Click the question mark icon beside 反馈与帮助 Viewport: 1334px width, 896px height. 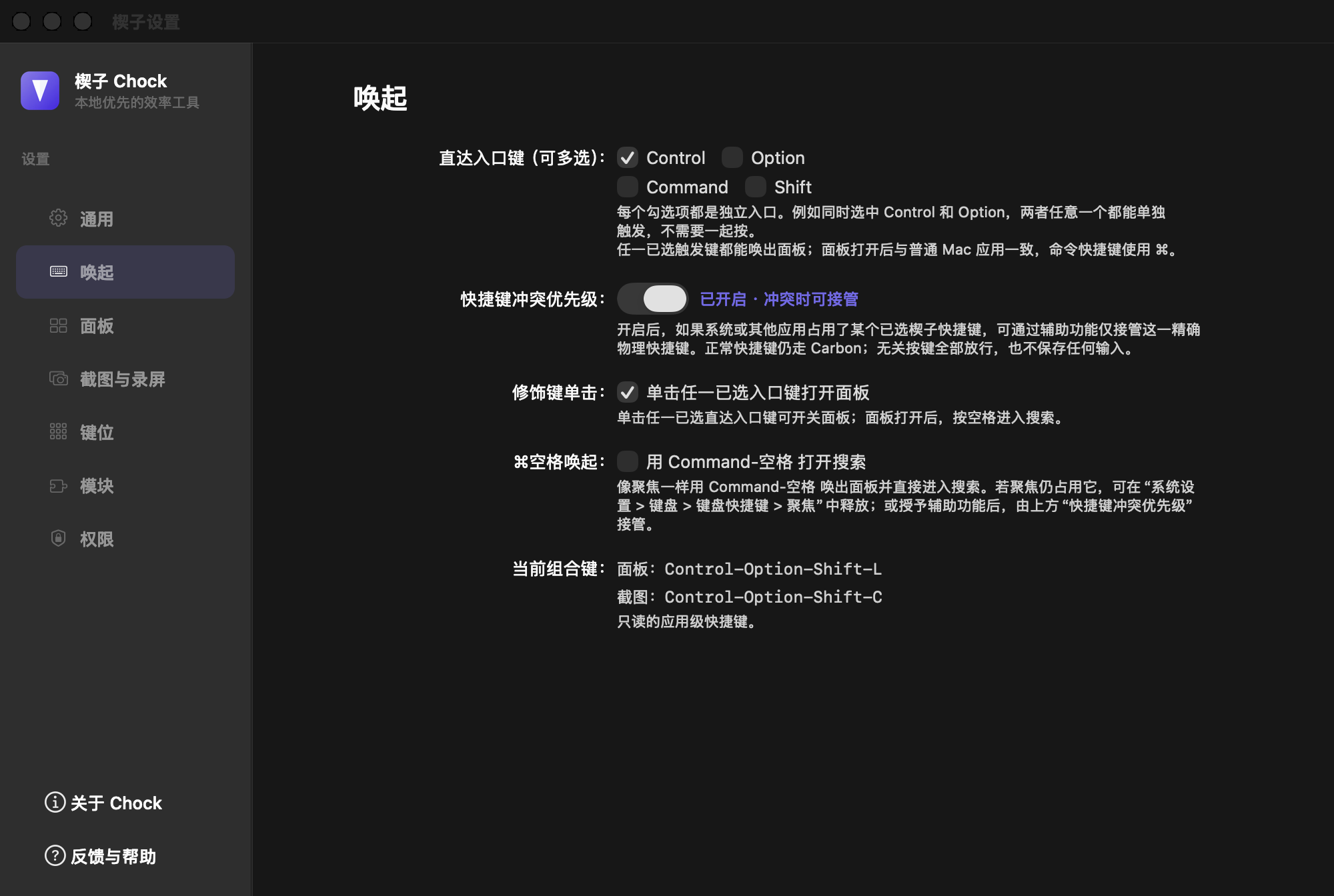point(55,855)
